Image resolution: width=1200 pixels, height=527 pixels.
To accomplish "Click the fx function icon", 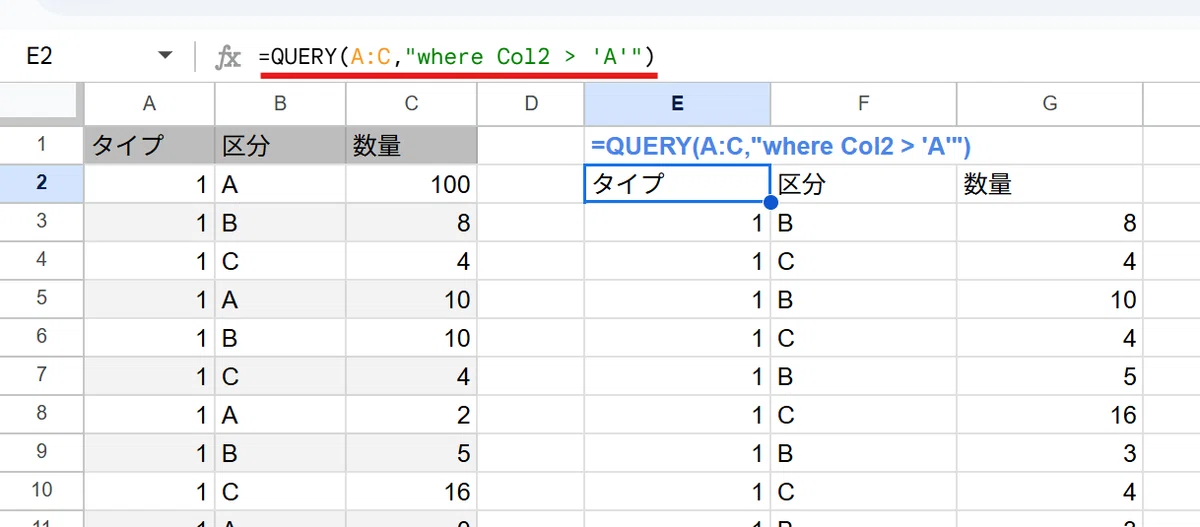I will coord(228,57).
